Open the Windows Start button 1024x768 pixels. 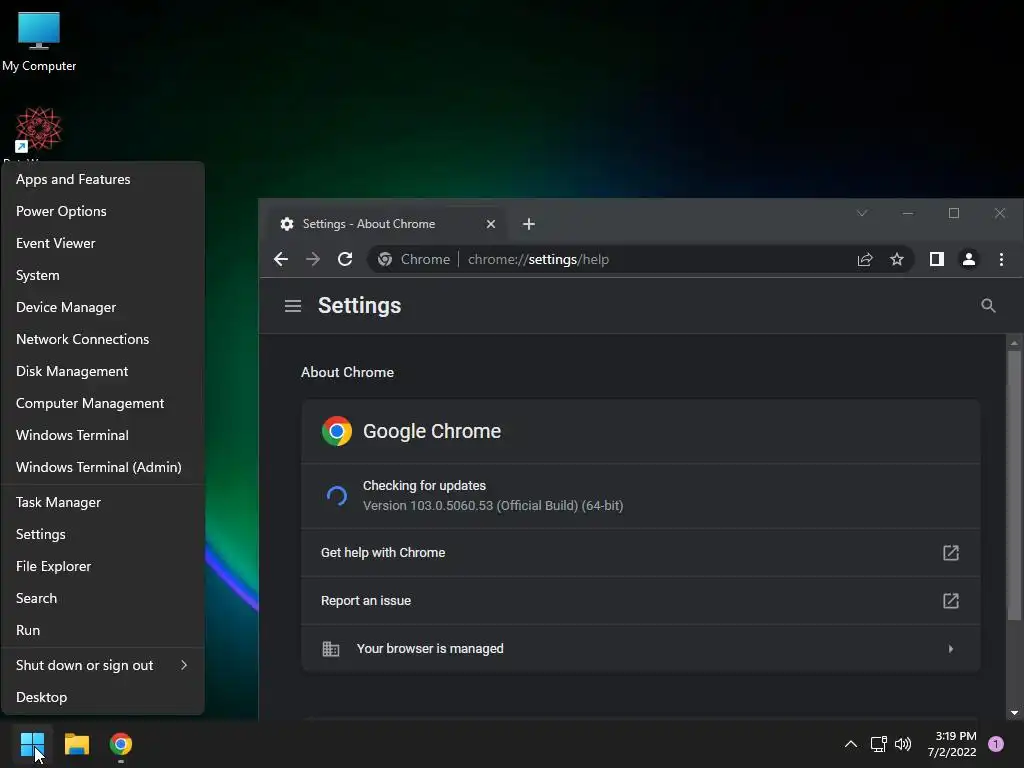tap(32, 744)
